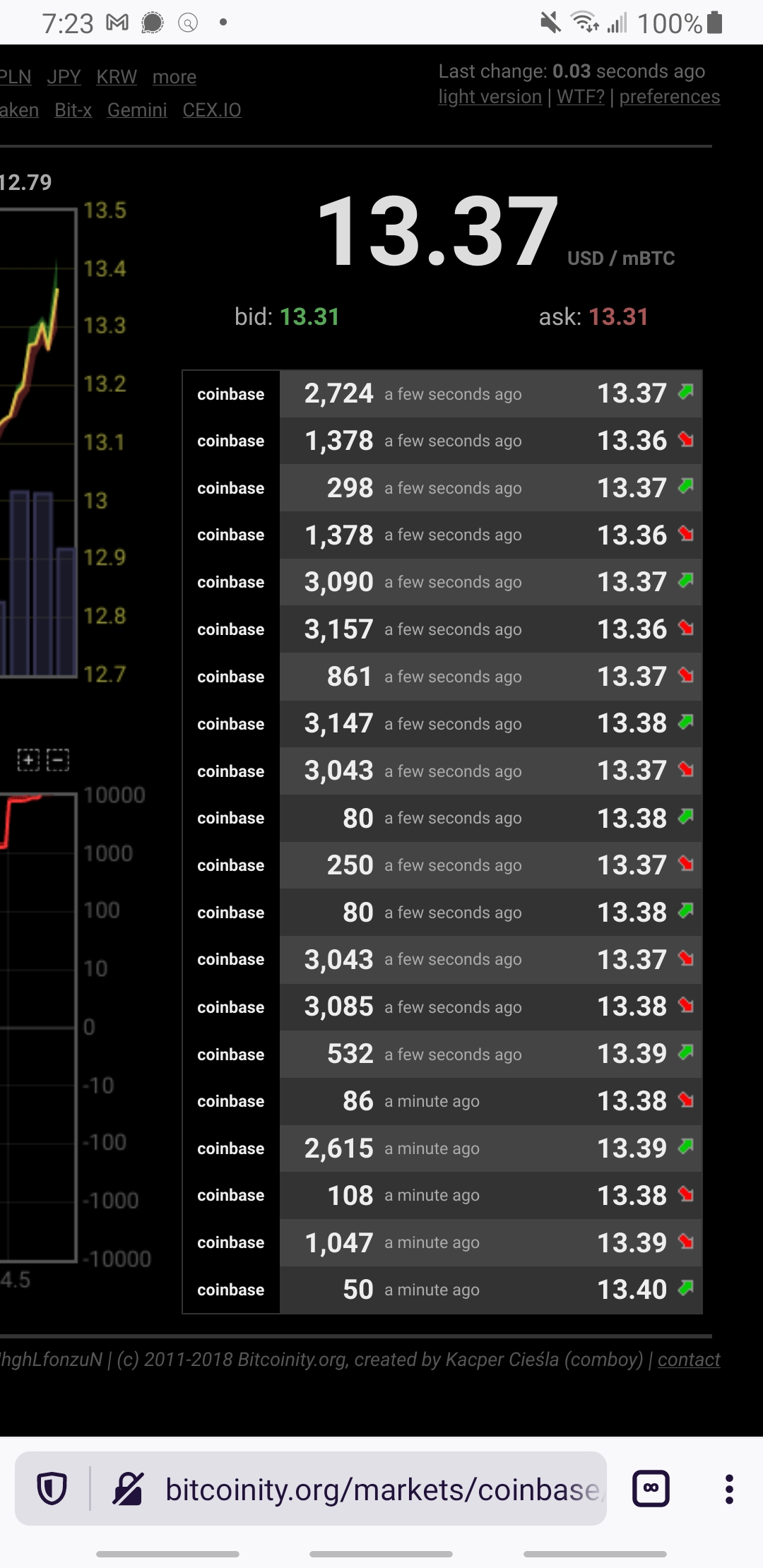763x1568 pixels.
Task: Click the 10000 label on volume axis
Action: point(114,795)
